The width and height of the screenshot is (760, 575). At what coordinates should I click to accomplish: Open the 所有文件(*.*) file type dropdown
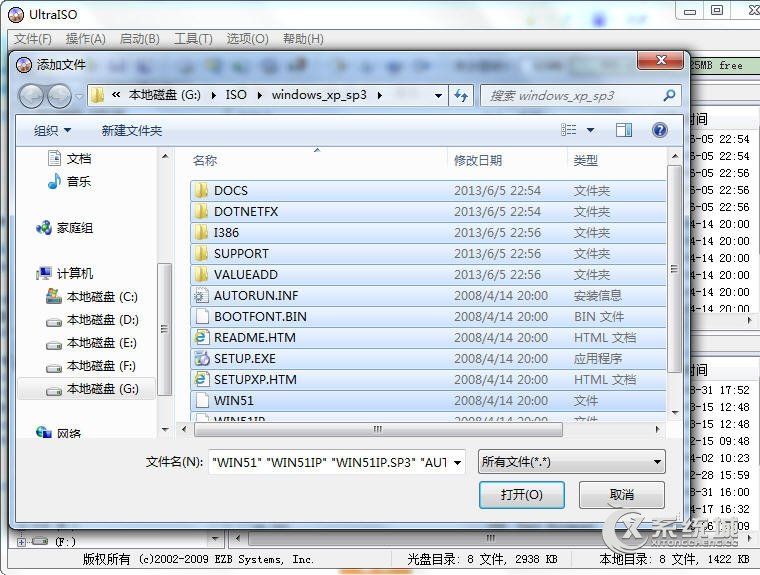(x=571, y=462)
